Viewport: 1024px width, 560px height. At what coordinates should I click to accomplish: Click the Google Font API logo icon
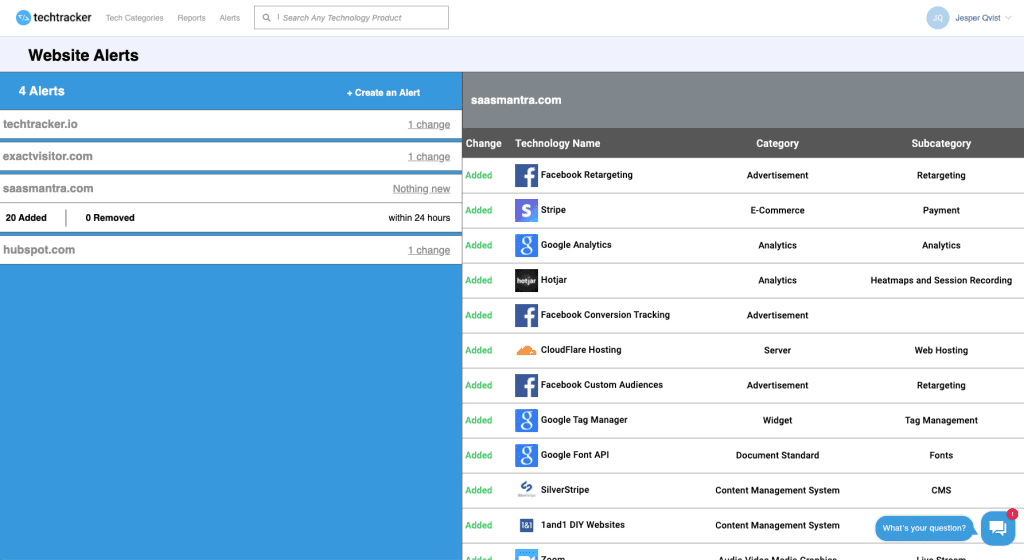pyautogui.click(x=526, y=456)
